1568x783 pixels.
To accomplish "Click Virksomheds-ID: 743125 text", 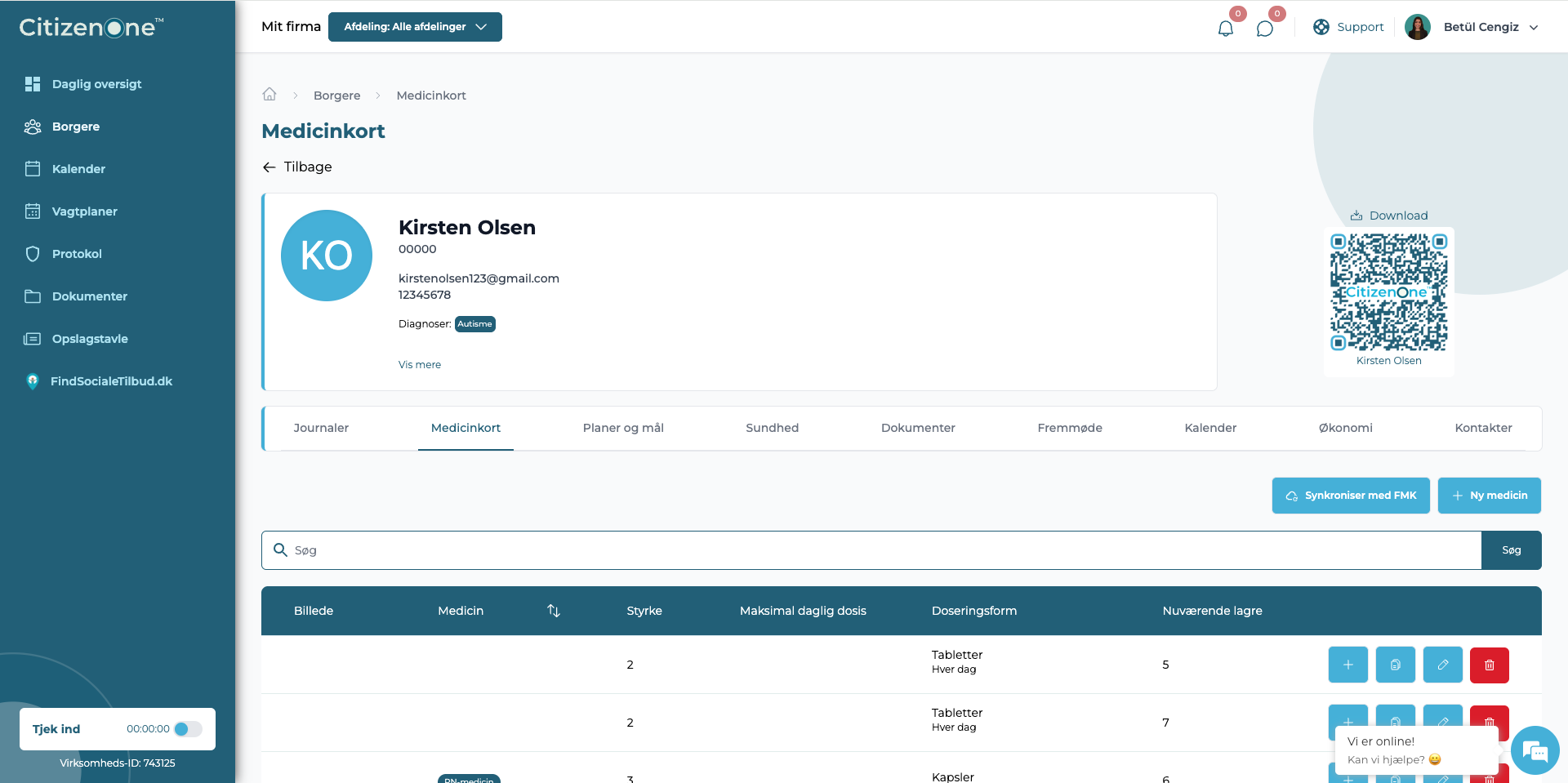I will [118, 763].
